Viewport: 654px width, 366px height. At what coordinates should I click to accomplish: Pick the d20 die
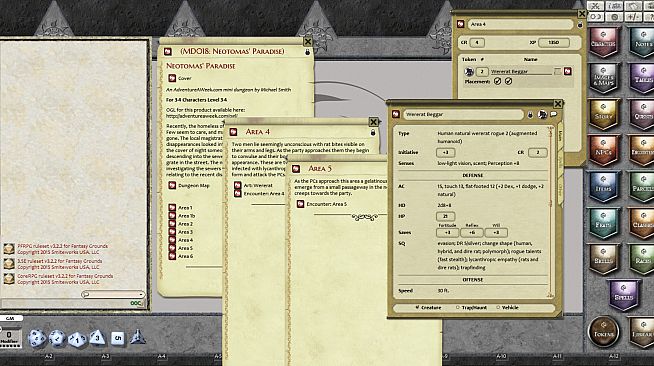[37, 338]
